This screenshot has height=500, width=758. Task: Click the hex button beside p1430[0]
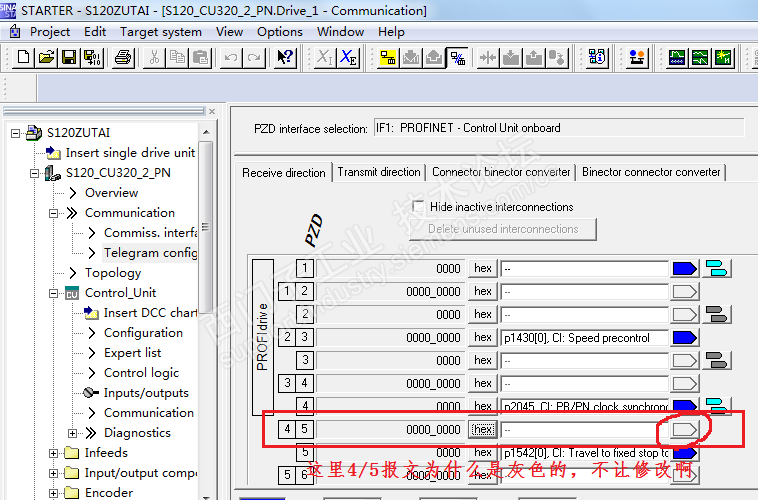click(482, 338)
